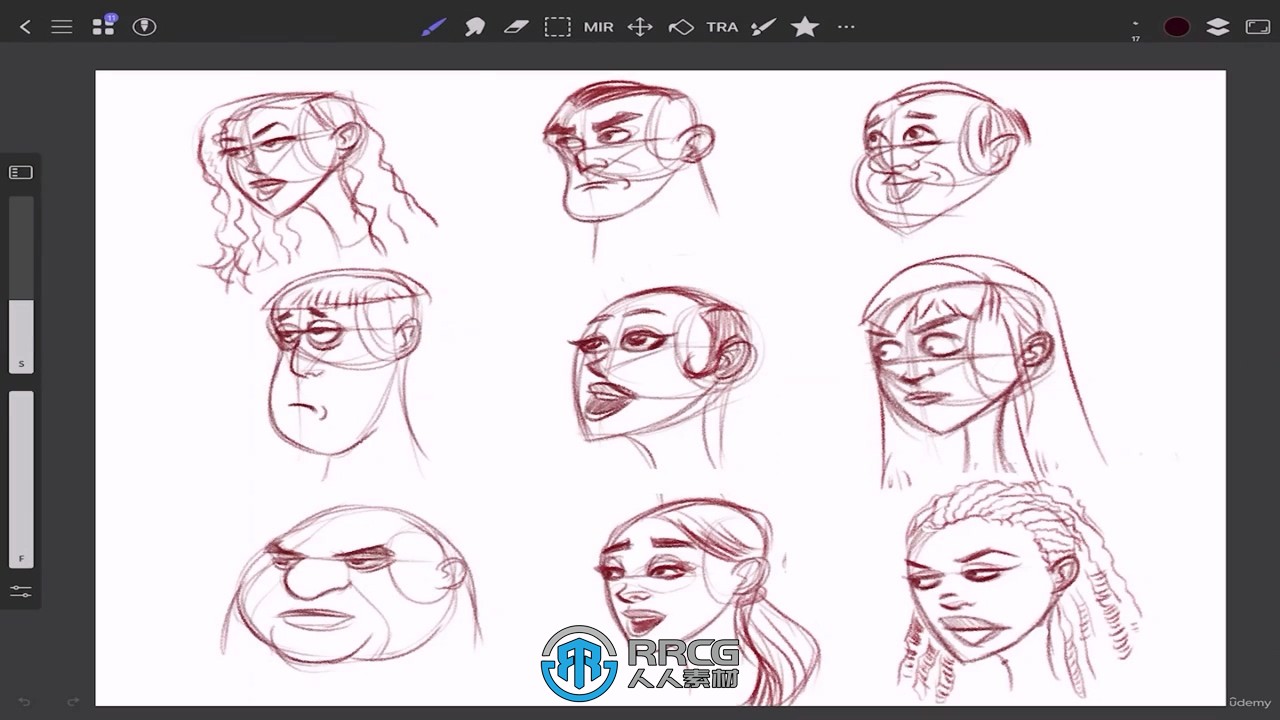Go back using the left arrow
Image resolution: width=1280 pixels, height=720 pixels.
pos(25,27)
